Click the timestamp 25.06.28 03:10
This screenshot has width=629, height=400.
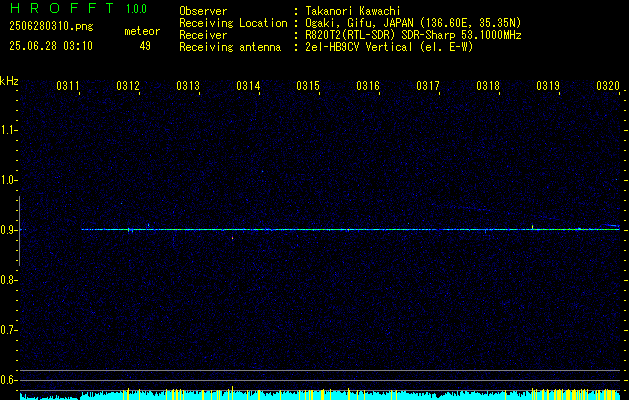click(x=51, y=46)
